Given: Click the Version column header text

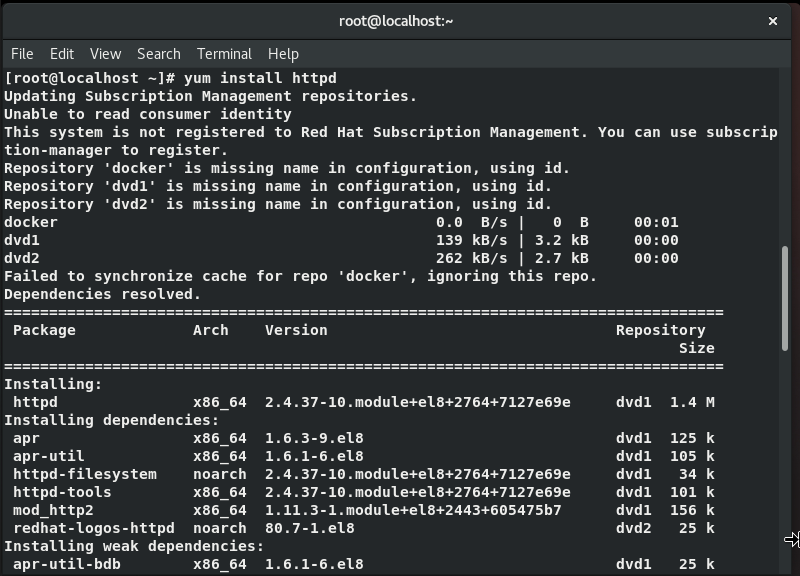Looking at the screenshot, I should coord(296,330).
